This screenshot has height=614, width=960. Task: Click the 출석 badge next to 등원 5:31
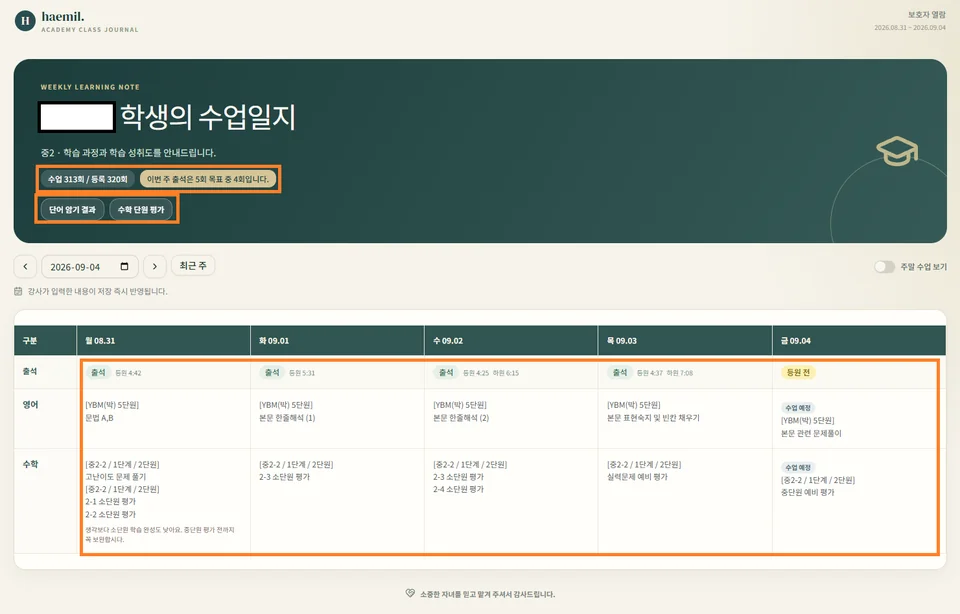tap(272, 372)
